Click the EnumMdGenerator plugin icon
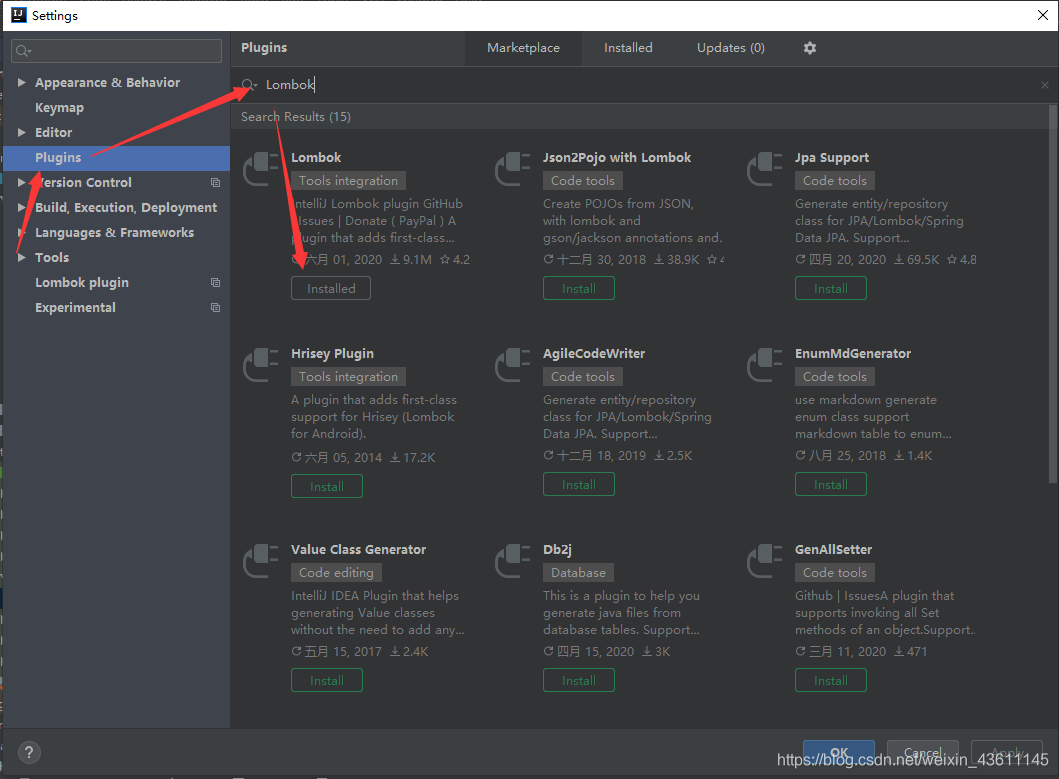The width and height of the screenshot is (1059, 779). 765,365
